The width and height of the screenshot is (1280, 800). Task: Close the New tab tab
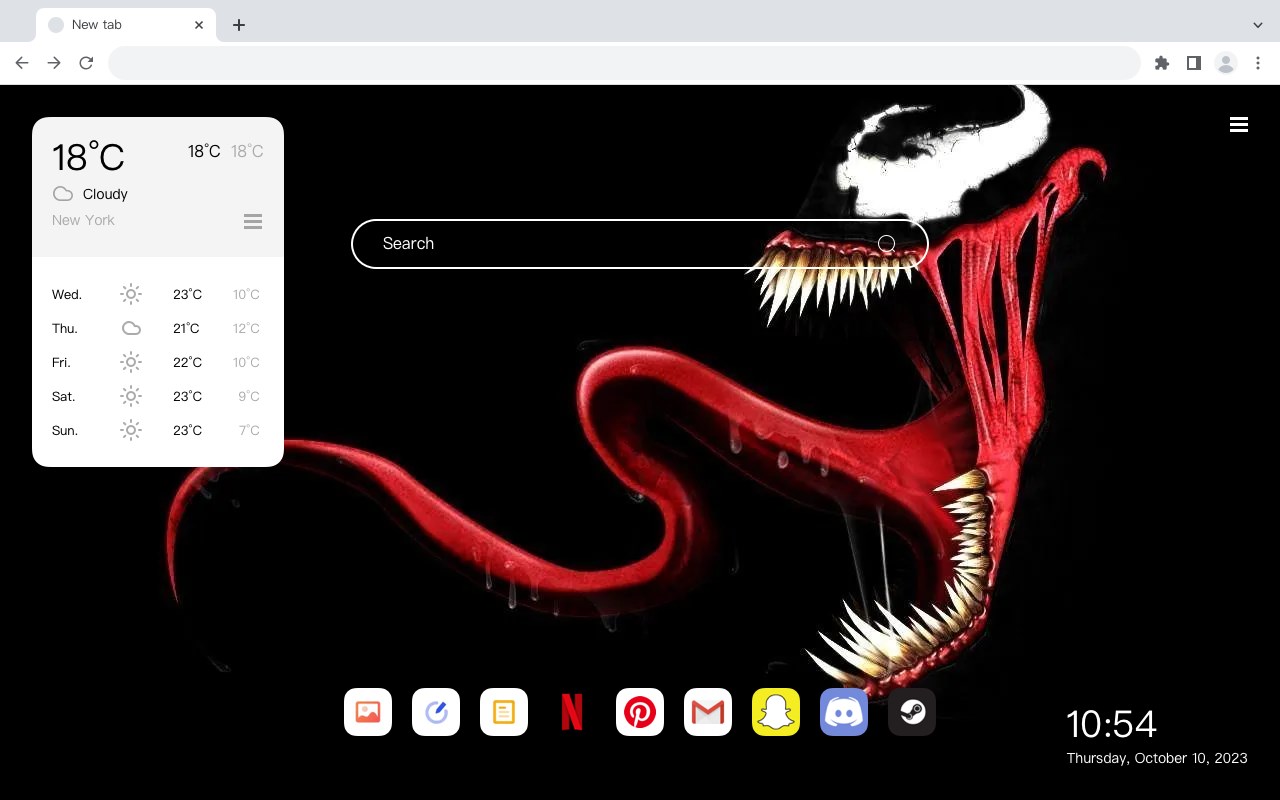[x=199, y=25]
